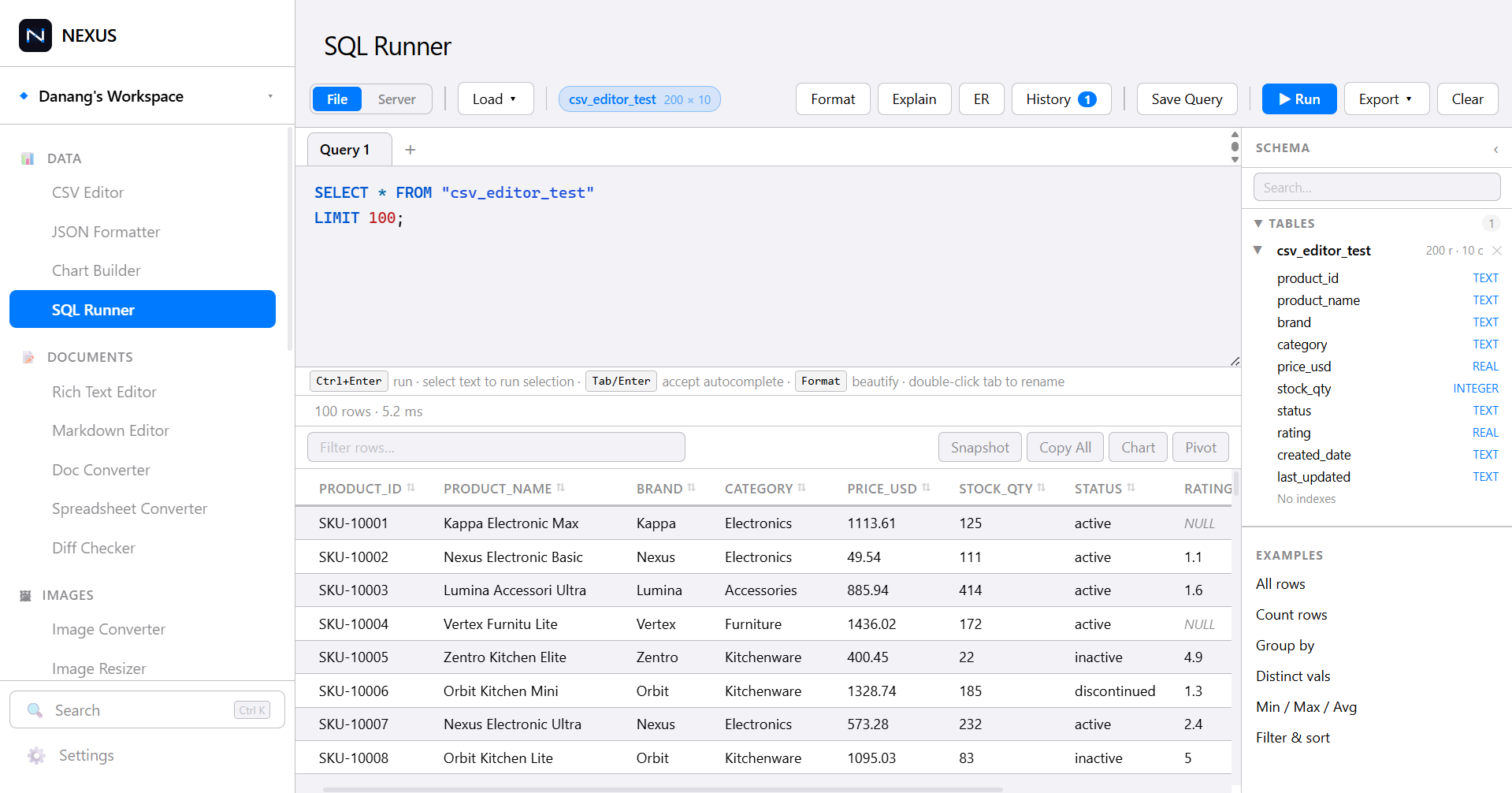Viewport: 1512px width, 793px height.
Task: Click the csv_editor_test table chip
Action: (x=639, y=99)
